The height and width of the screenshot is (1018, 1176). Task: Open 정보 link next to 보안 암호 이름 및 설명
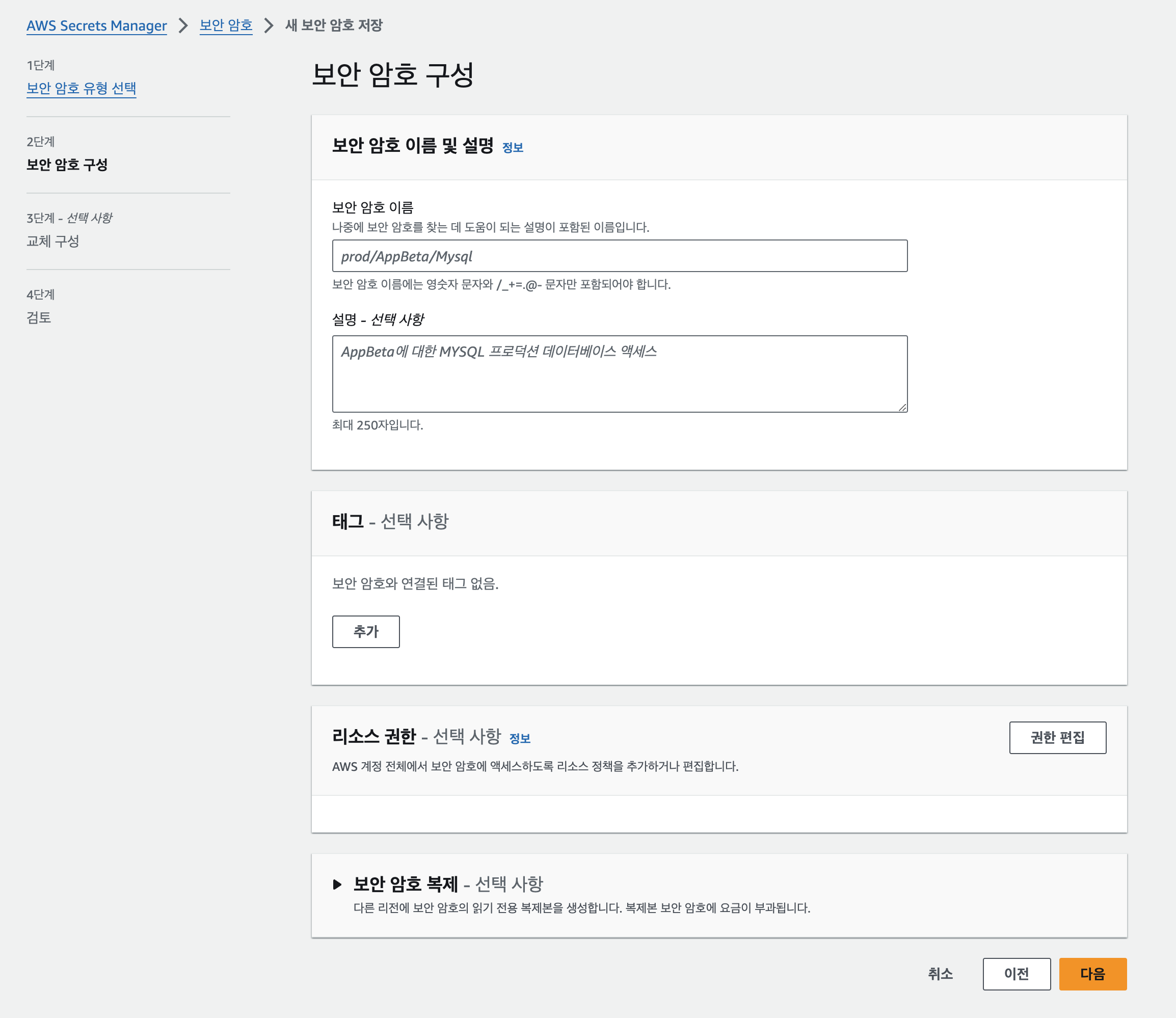[513, 147]
